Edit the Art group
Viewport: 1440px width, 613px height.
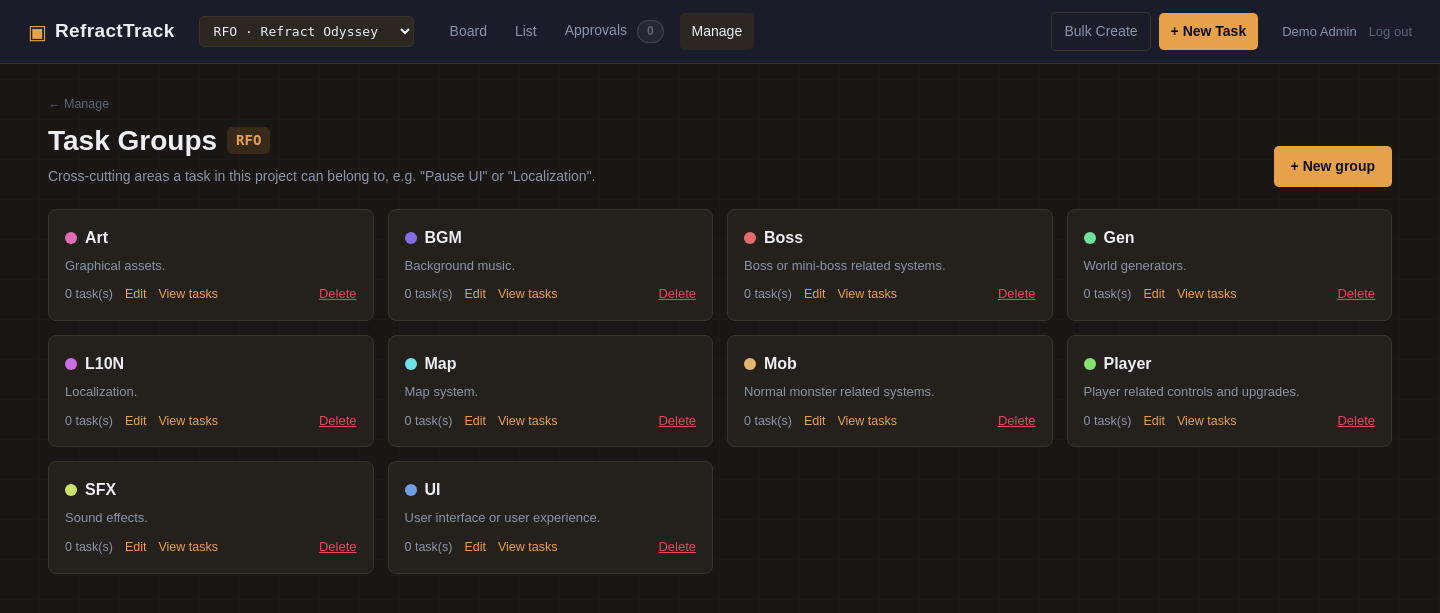click(x=136, y=294)
